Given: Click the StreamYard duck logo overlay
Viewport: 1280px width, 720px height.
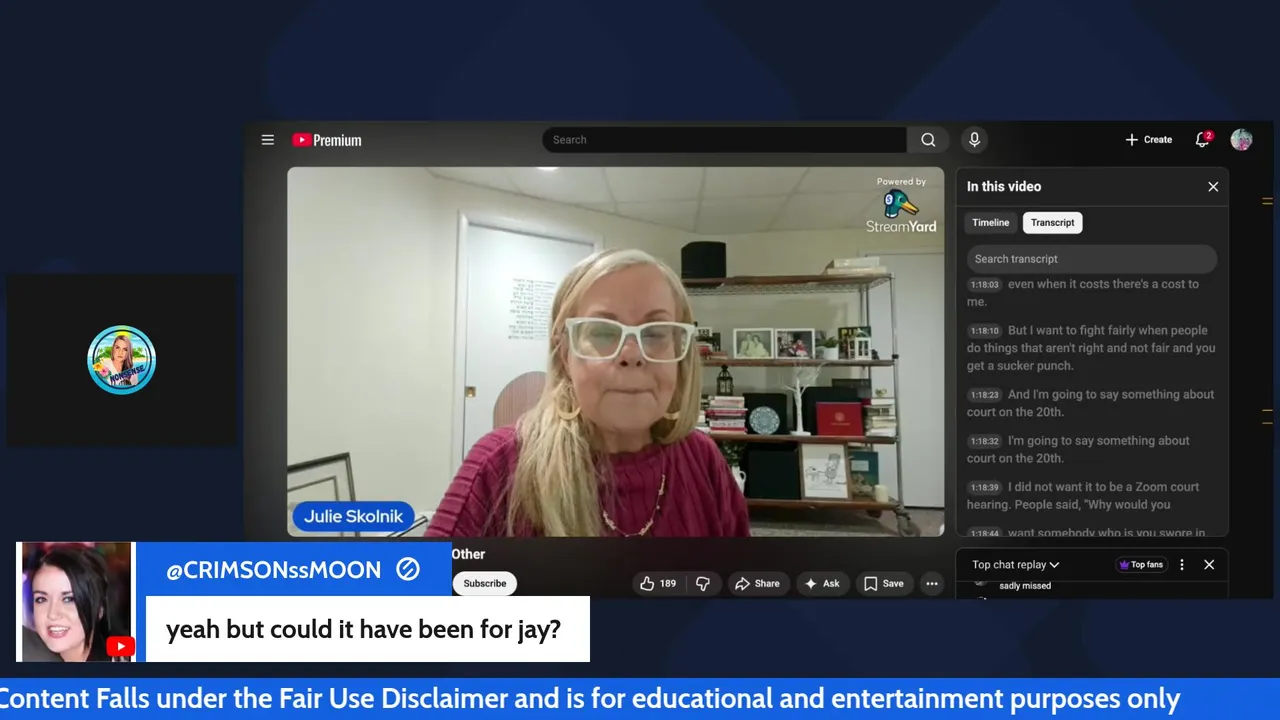Looking at the screenshot, I should tap(901, 206).
